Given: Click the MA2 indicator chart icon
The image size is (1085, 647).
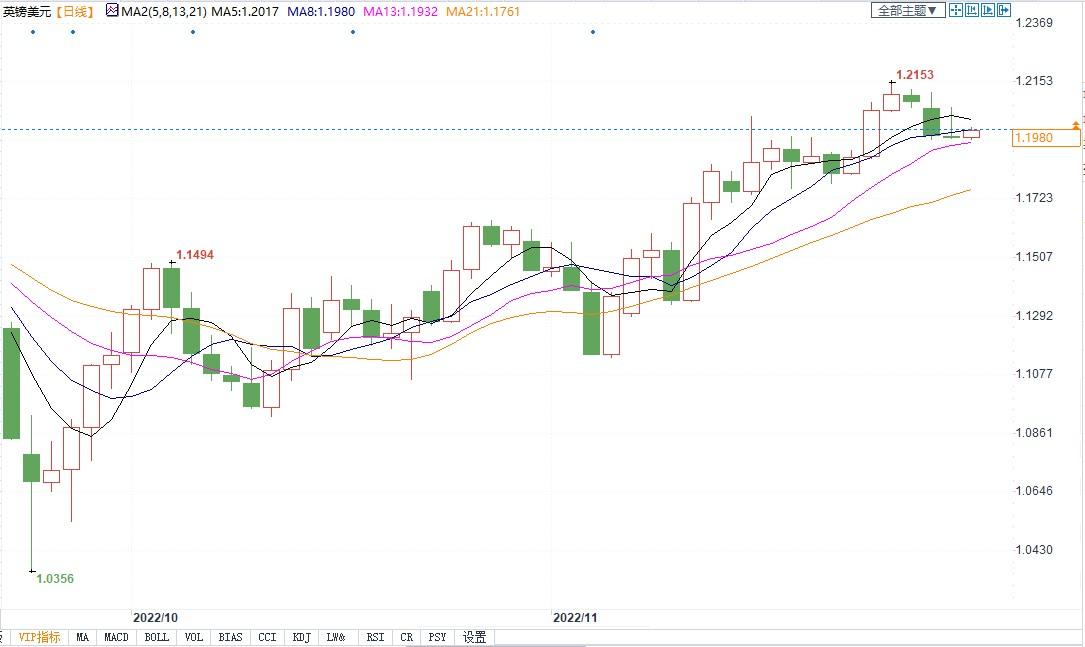Looking at the screenshot, I should 112,11.
